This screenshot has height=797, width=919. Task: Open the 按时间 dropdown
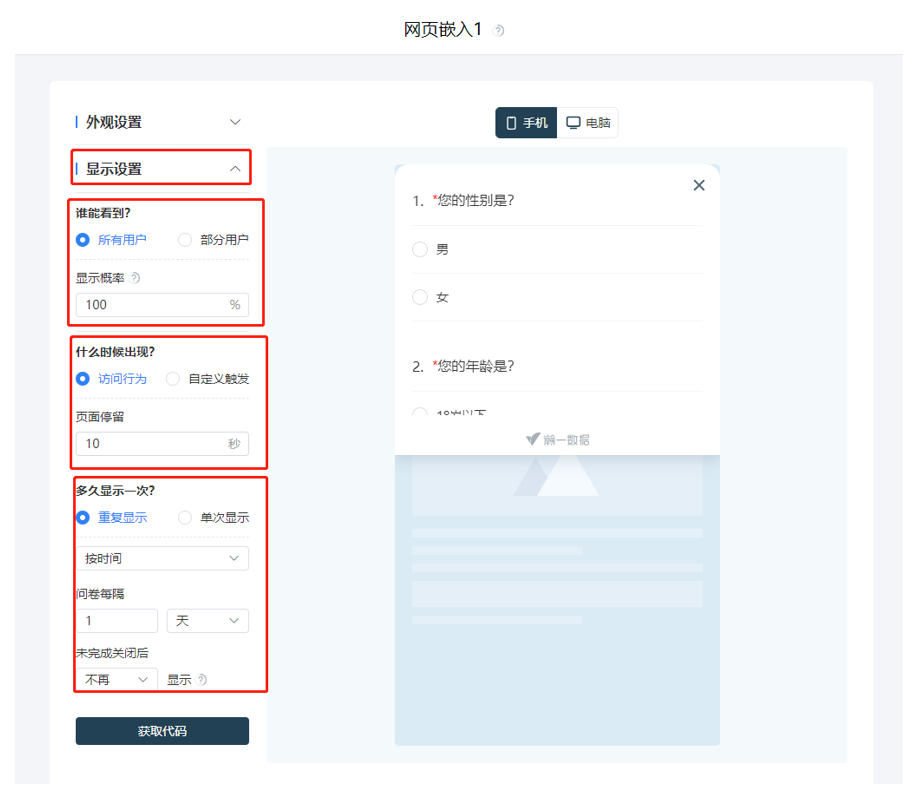(162, 558)
